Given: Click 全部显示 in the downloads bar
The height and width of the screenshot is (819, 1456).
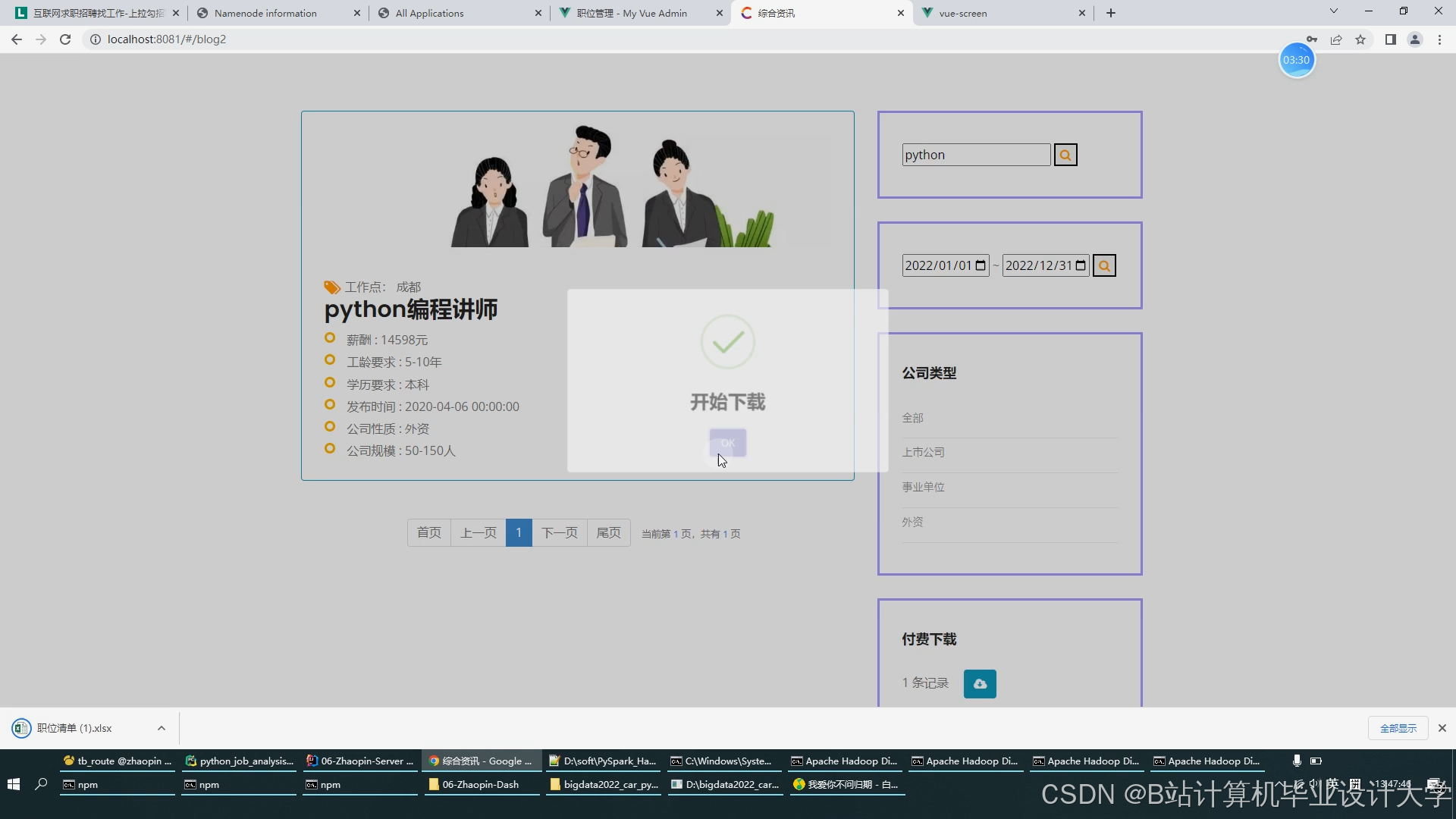Looking at the screenshot, I should [1398, 728].
